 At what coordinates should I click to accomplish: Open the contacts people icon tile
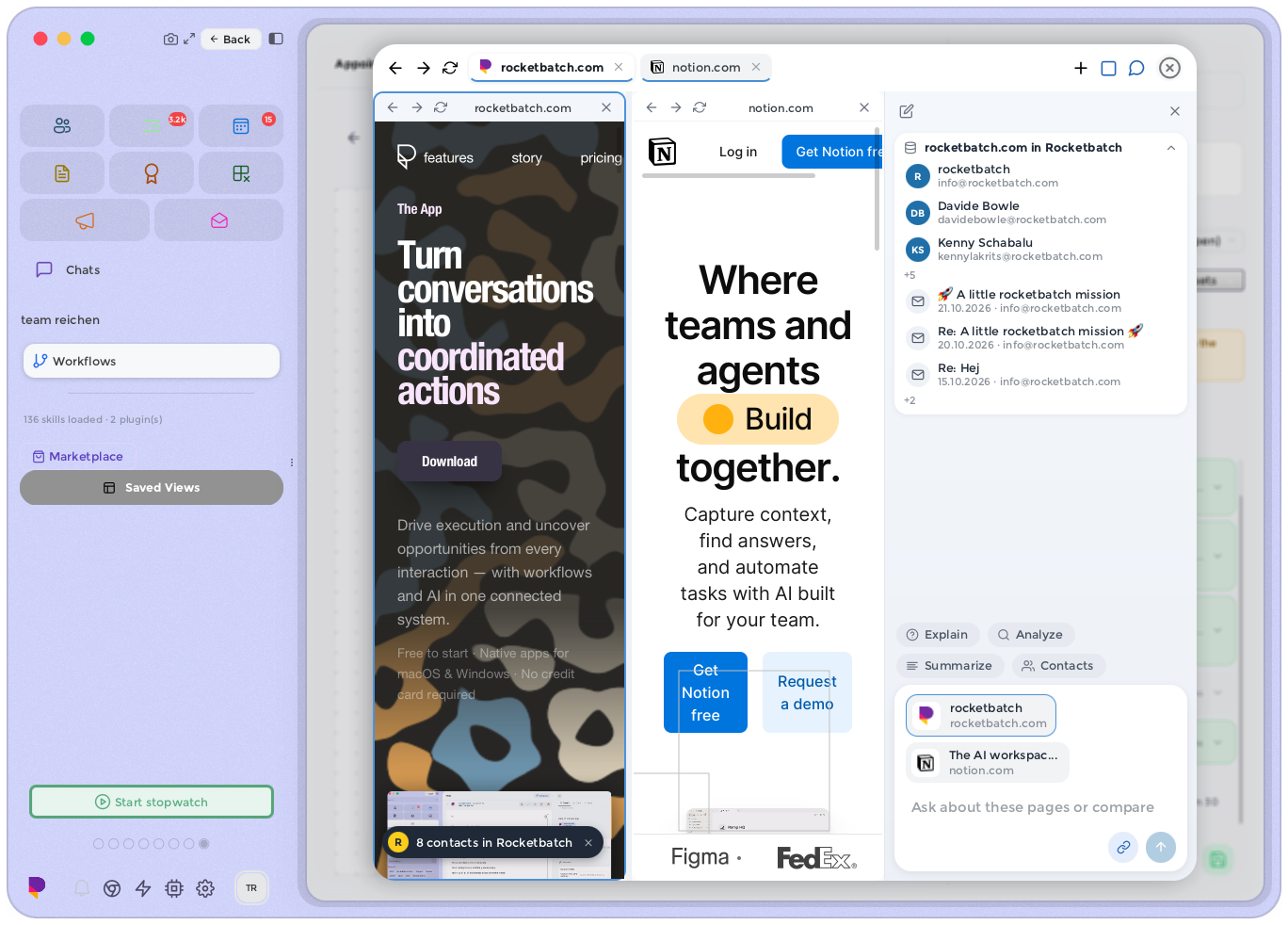tap(62, 125)
